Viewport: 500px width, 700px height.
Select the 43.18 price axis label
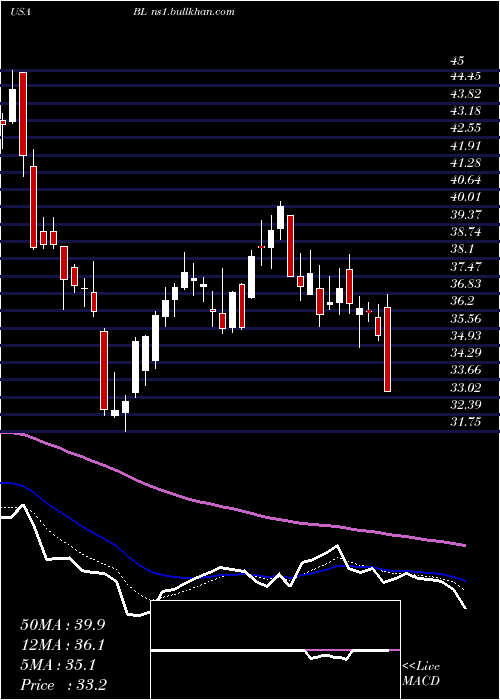[x=466, y=111]
